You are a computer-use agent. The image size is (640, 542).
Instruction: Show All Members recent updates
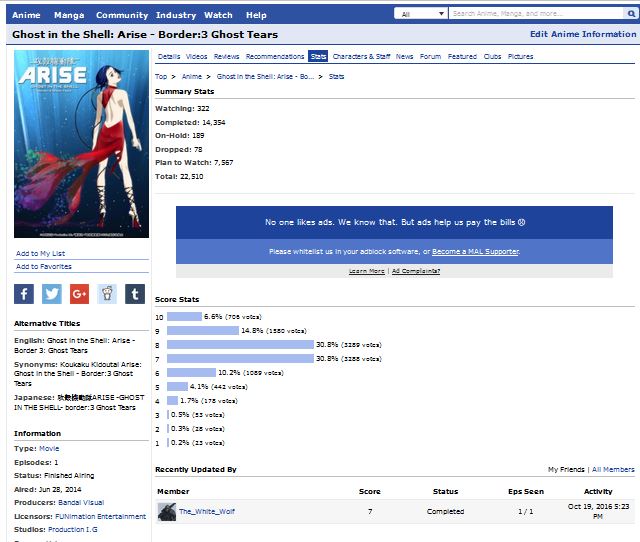tap(613, 469)
